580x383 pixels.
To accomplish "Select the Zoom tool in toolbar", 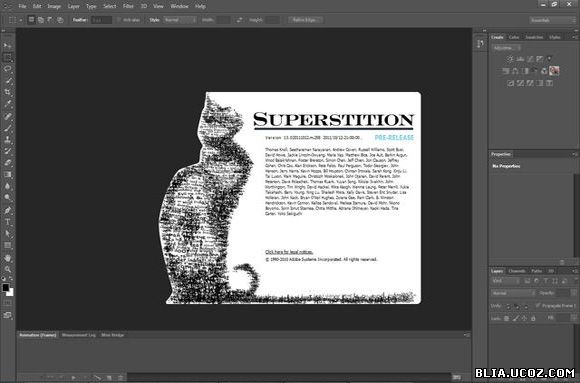I will point(7,269).
